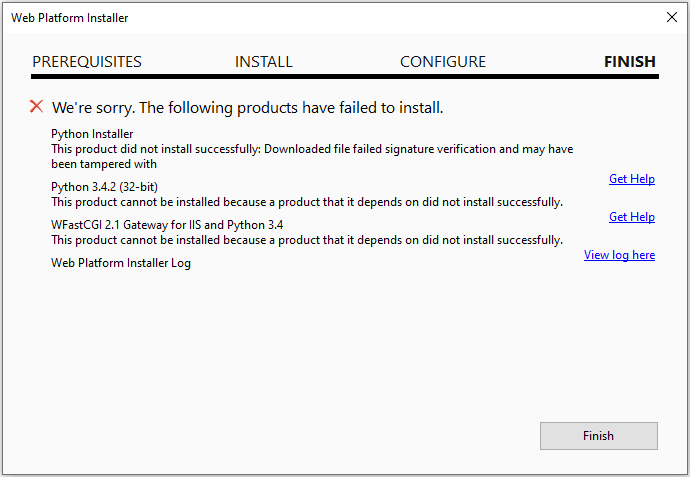The width and height of the screenshot is (690, 477).
Task: Open the lower Get Help link
Action: pos(632,217)
